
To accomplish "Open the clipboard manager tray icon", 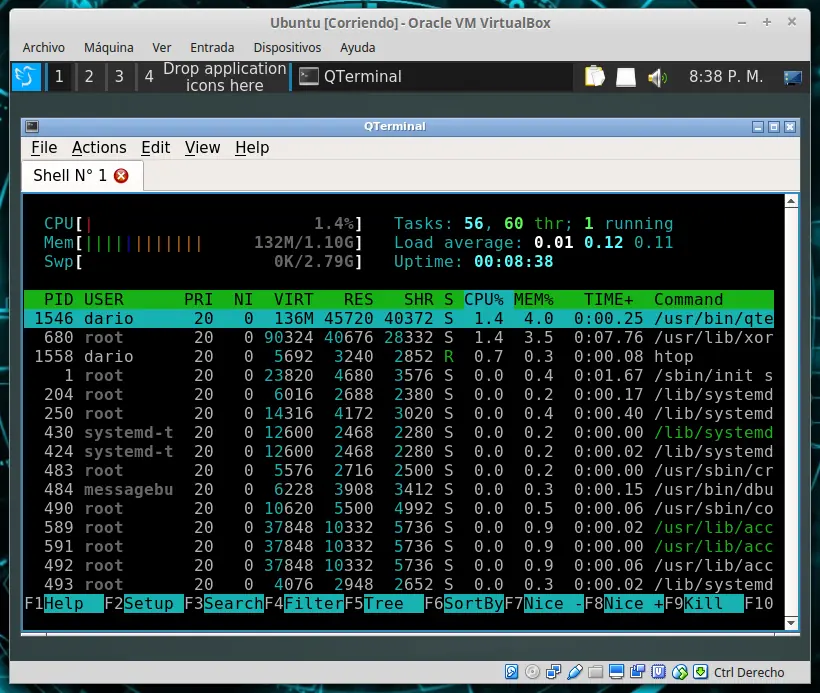I will [595, 77].
